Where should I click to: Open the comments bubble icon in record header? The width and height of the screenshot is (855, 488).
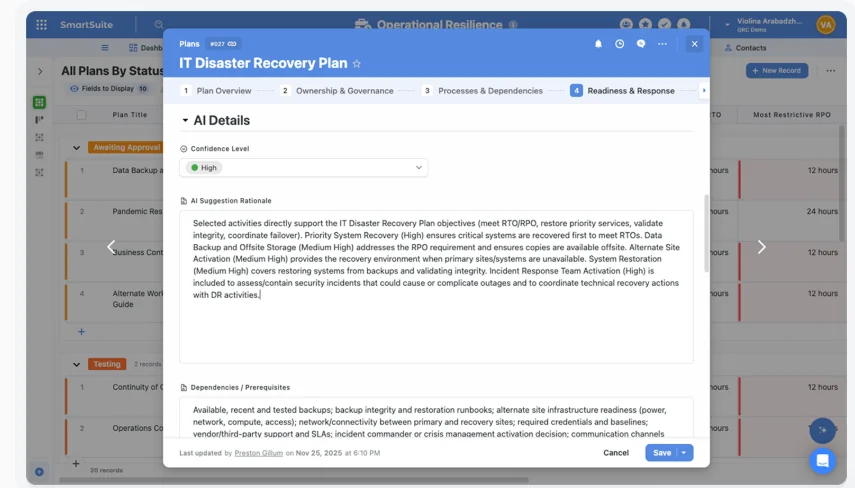click(641, 44)
